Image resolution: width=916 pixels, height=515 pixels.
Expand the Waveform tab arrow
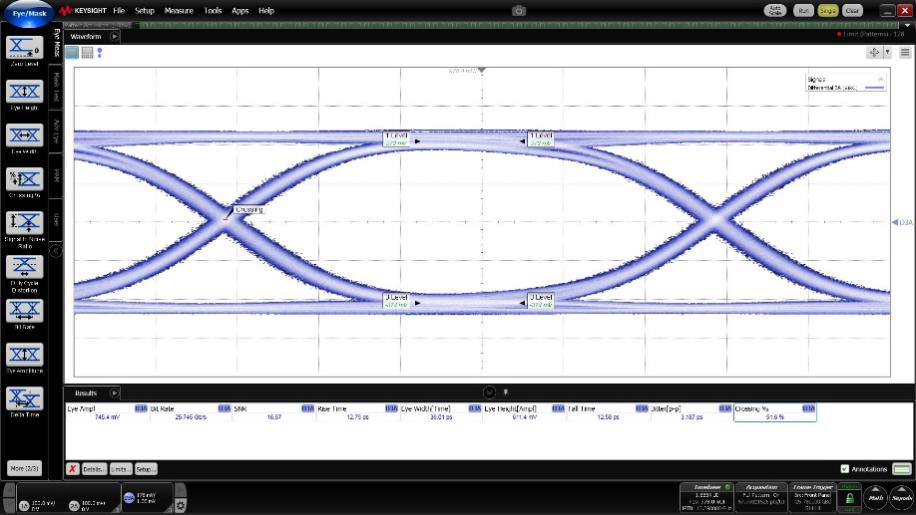pyautogui.click(x=114, y=36)
